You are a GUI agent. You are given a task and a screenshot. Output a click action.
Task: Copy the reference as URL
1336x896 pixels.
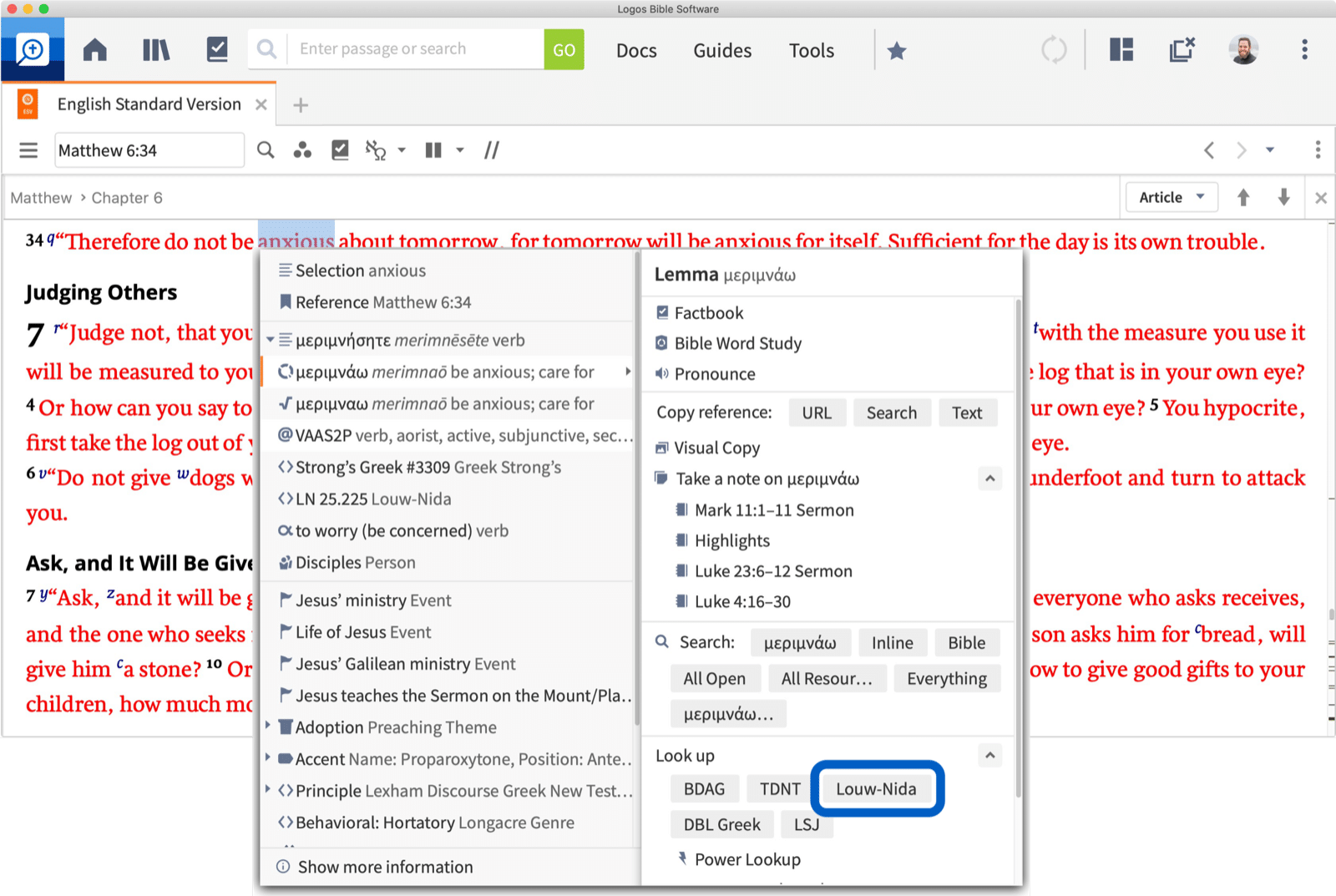click(x=817, y=413)
